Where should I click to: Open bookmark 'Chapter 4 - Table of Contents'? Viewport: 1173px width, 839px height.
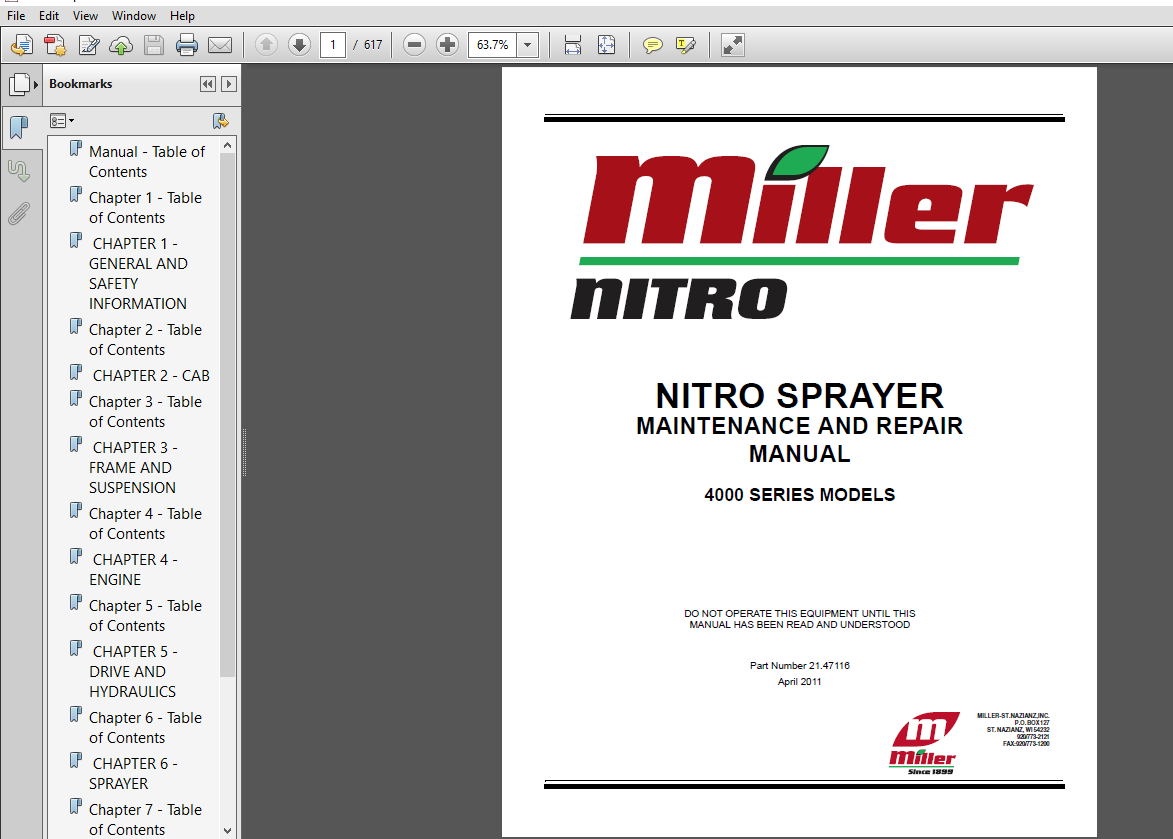point(145,523)
